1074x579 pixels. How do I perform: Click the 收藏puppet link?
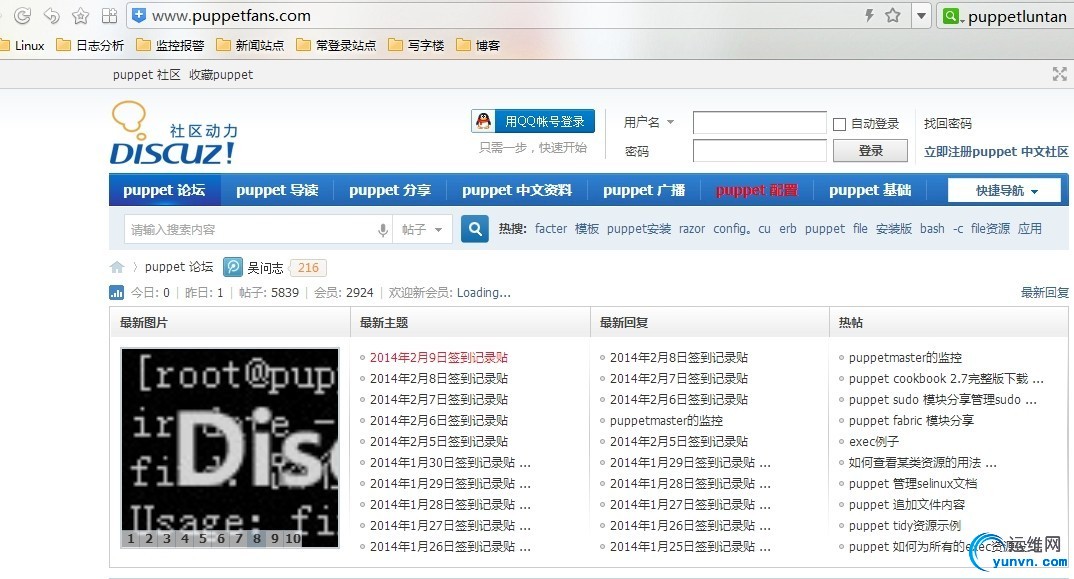click(x=221, y=75)
